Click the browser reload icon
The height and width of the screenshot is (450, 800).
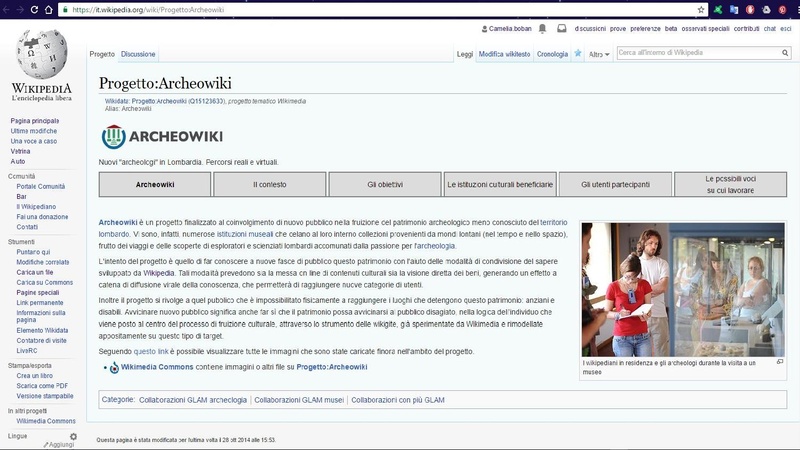click(34, 9)
